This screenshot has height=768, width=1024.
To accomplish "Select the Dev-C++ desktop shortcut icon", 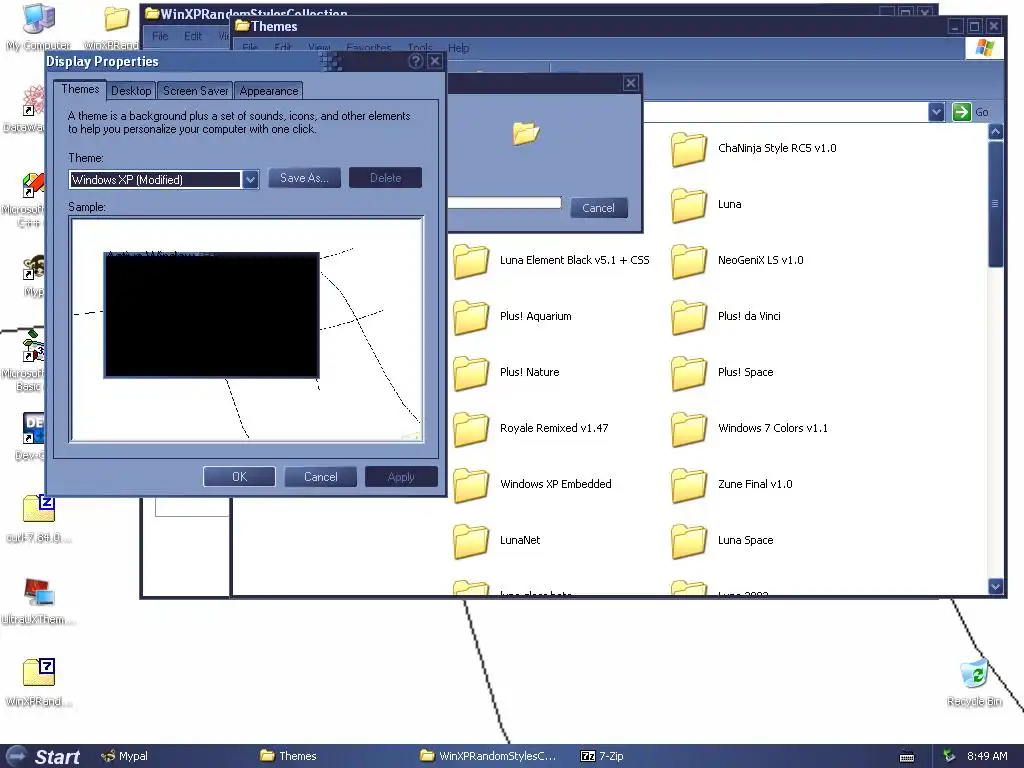I will [x=33, y=428].
